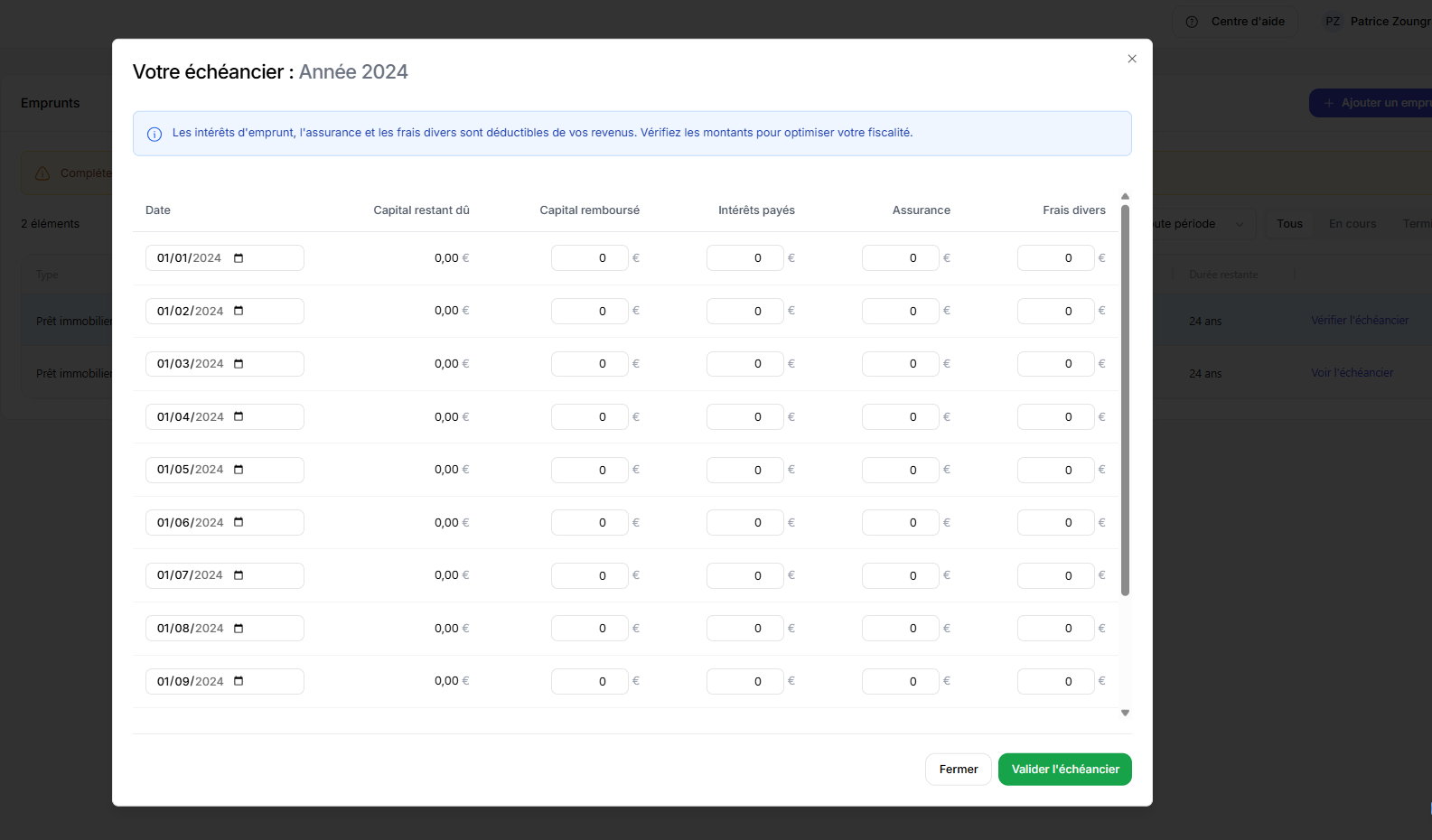This screenshot has width=1432, height=840.
Task: Click the Capital remboursé column header
Action: tap(589, 210)
